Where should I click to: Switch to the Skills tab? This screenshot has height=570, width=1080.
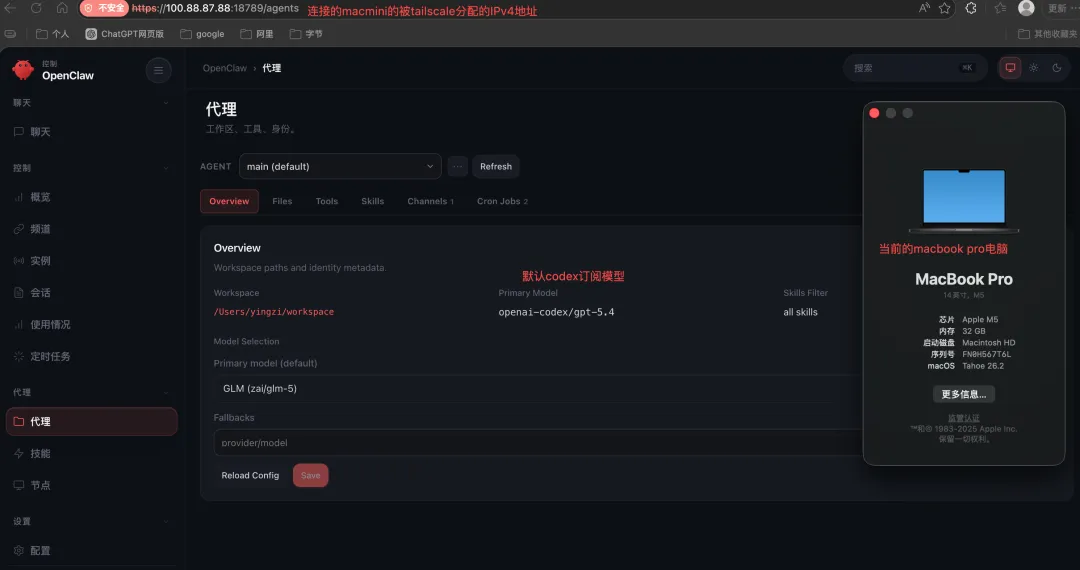click(x=373, y=201)
